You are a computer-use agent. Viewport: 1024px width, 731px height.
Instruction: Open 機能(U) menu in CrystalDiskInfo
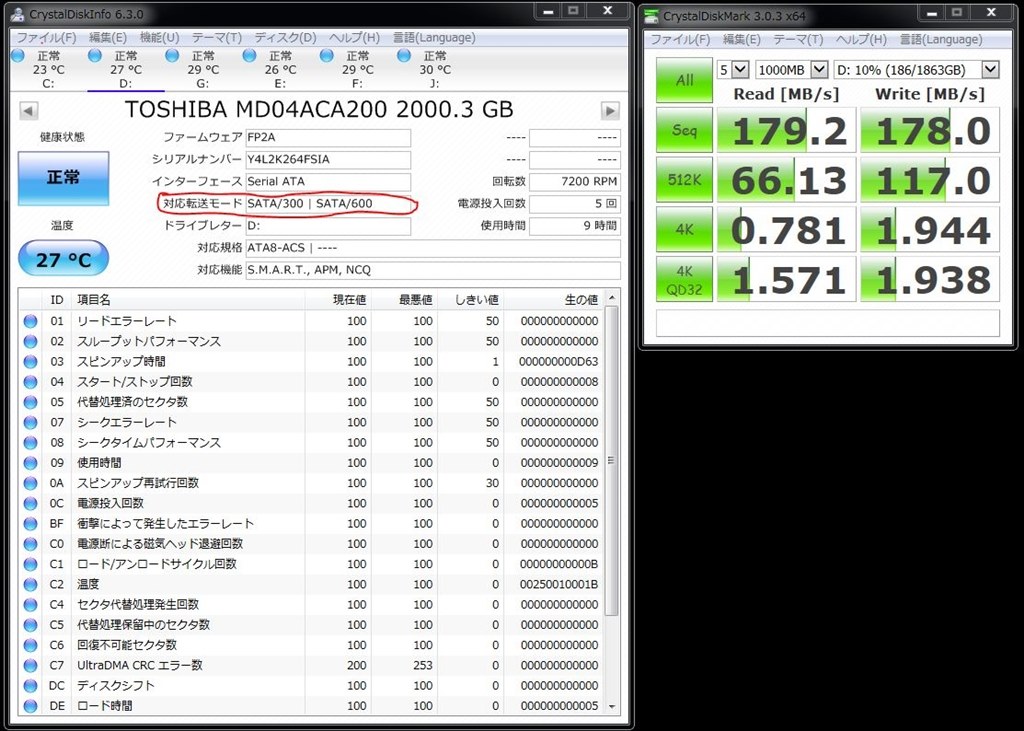click(x=159, y=38)
